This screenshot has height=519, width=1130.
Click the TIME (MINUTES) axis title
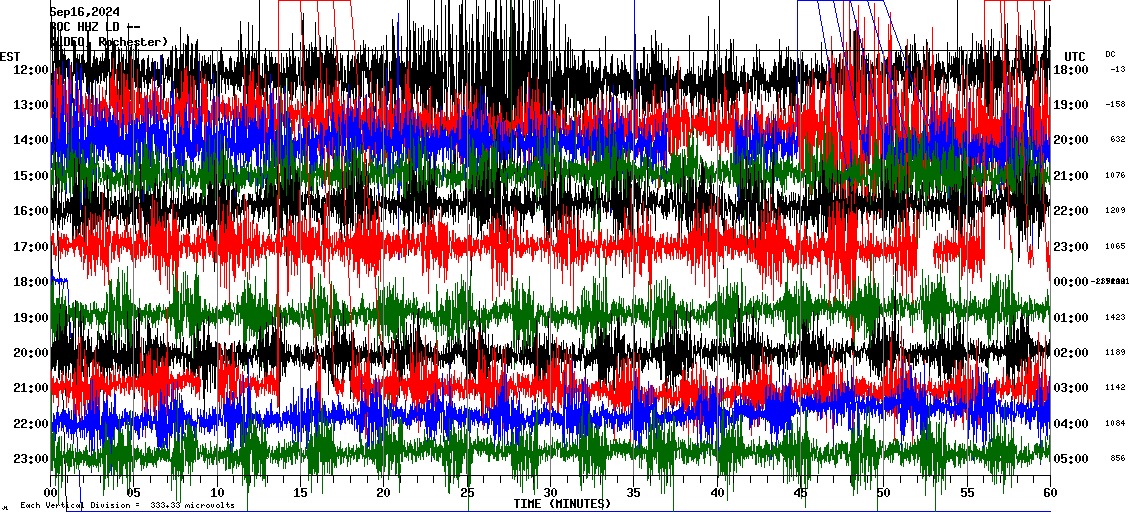pos(562,504)
